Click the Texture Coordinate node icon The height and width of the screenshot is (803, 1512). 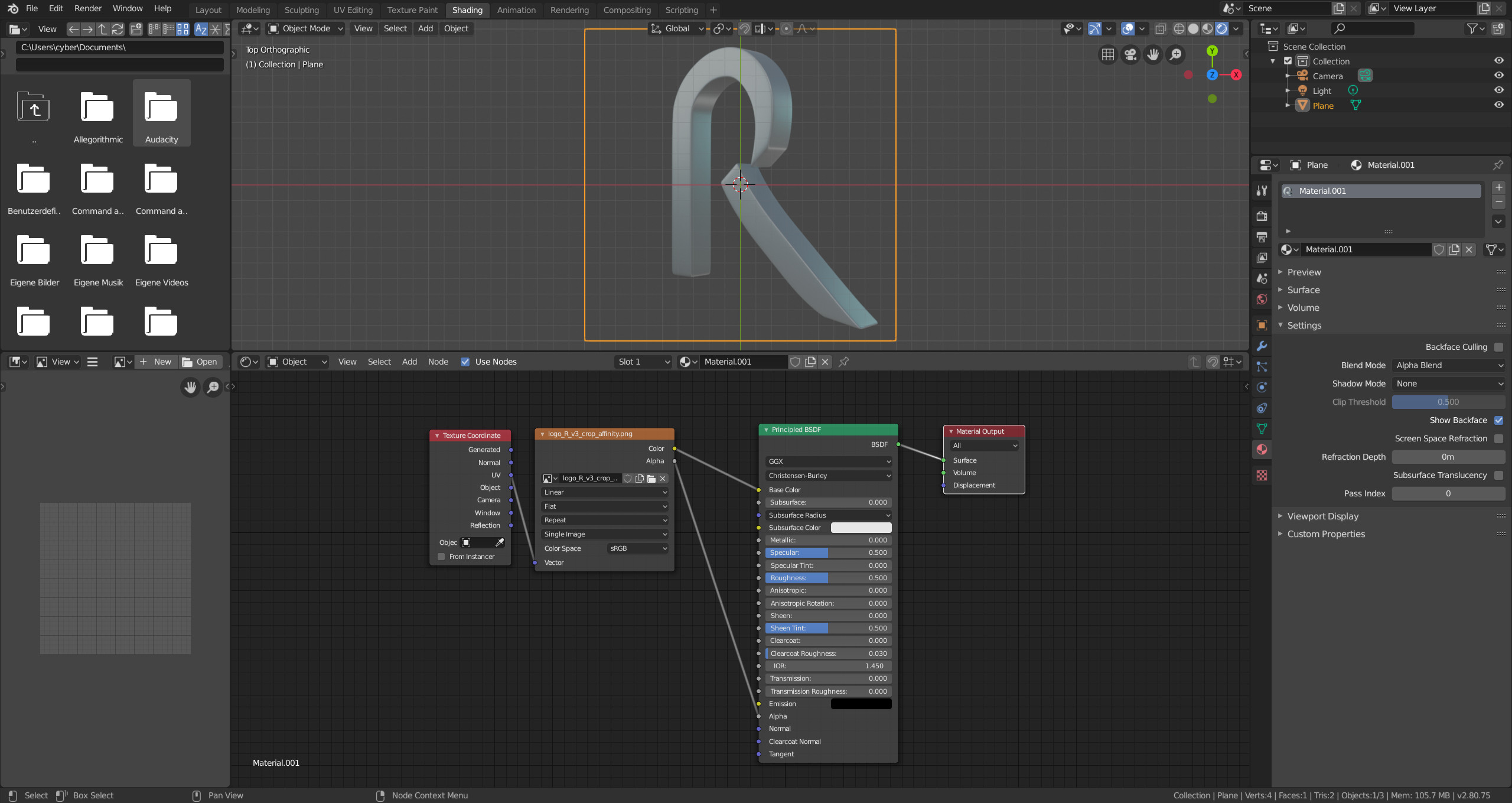437,434
